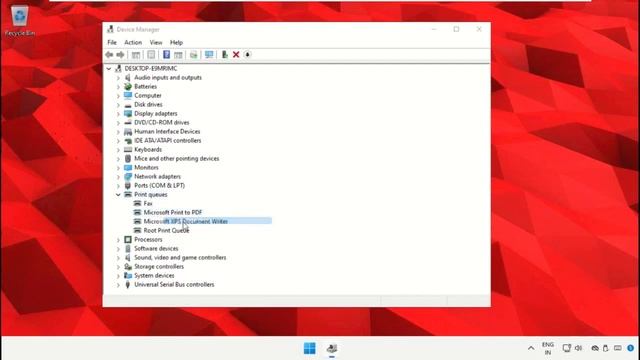Click the Back arrow in Device Manager toolbar
The image size is (640, 360).
pos(109,55)
